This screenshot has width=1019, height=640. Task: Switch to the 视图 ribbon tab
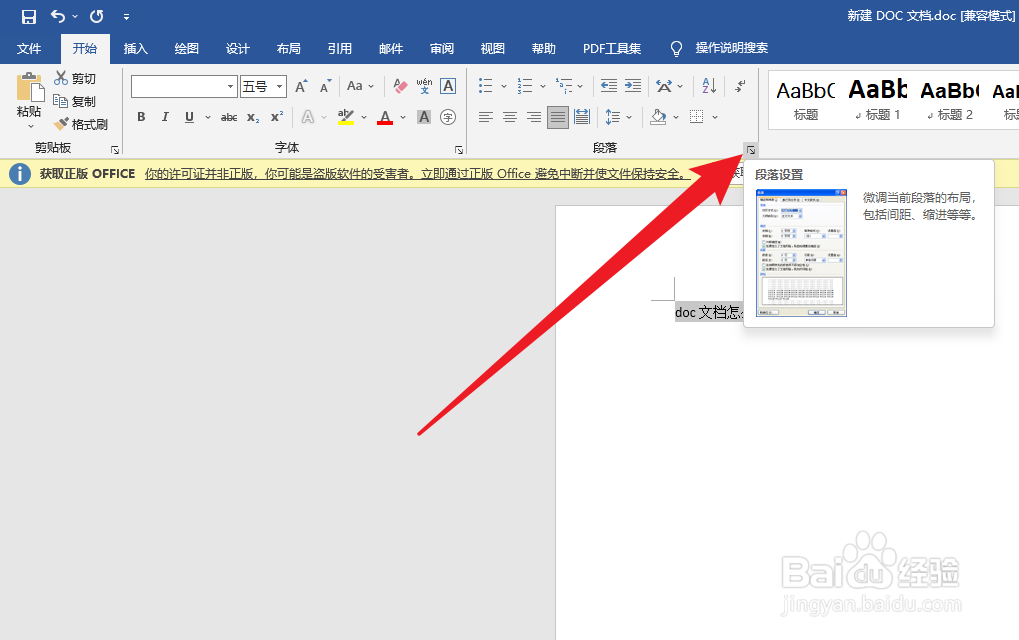tap(493, 49)
